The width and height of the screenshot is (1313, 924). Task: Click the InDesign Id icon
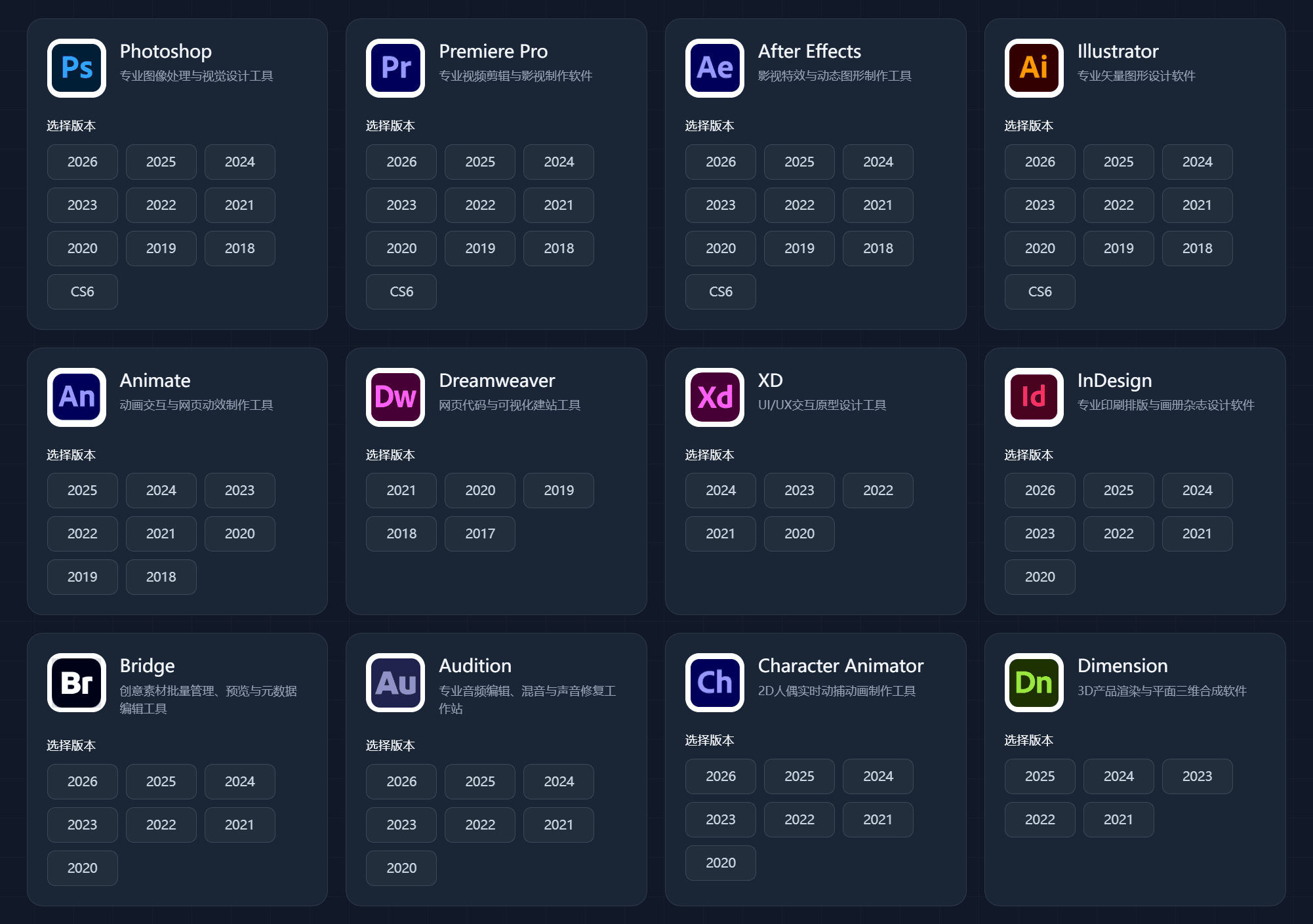click(1034, 397)
